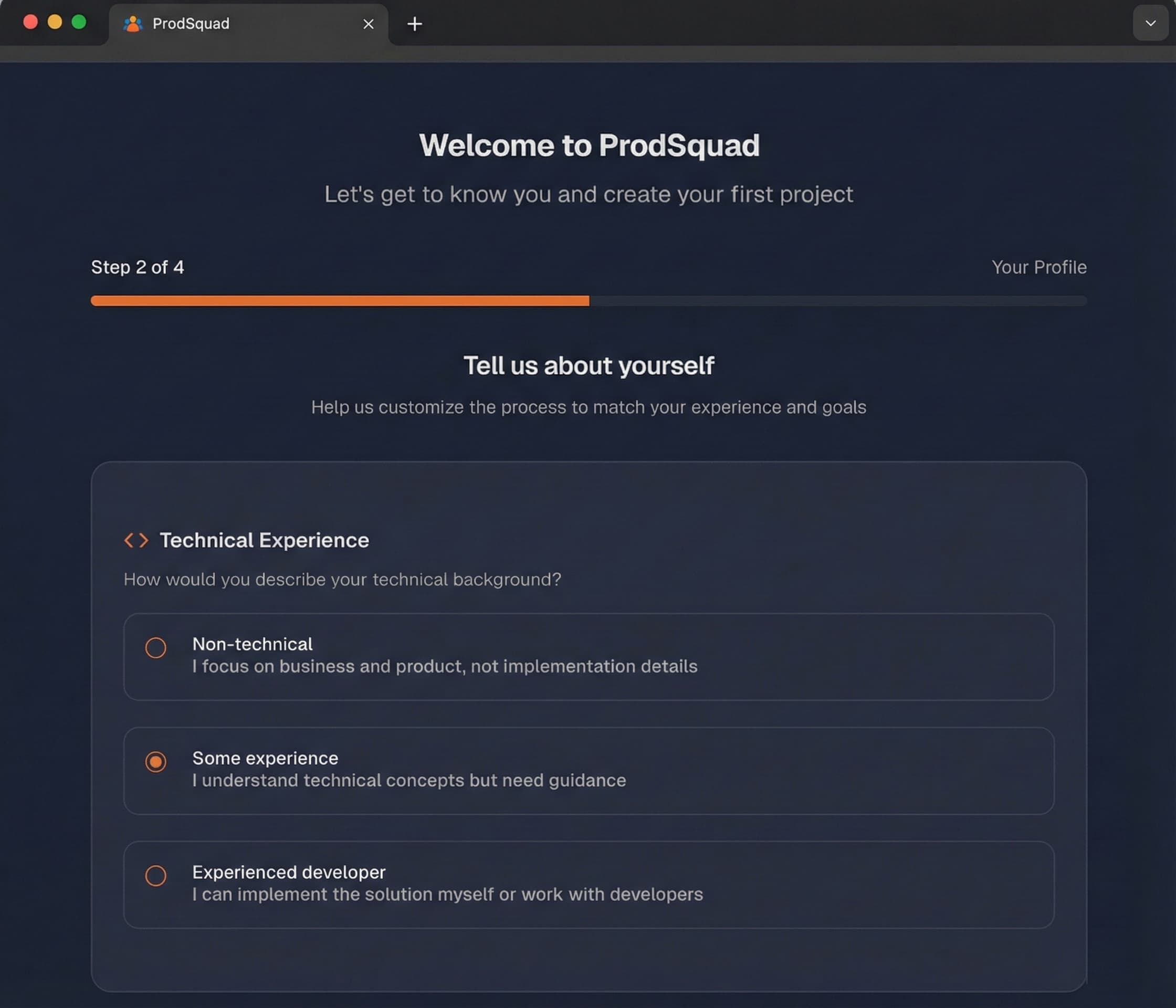The width and height of the screenshot is (1176, 1008).
Task: Close the ProdSquad tab with the X icon
Action: (x=369, y=24)
